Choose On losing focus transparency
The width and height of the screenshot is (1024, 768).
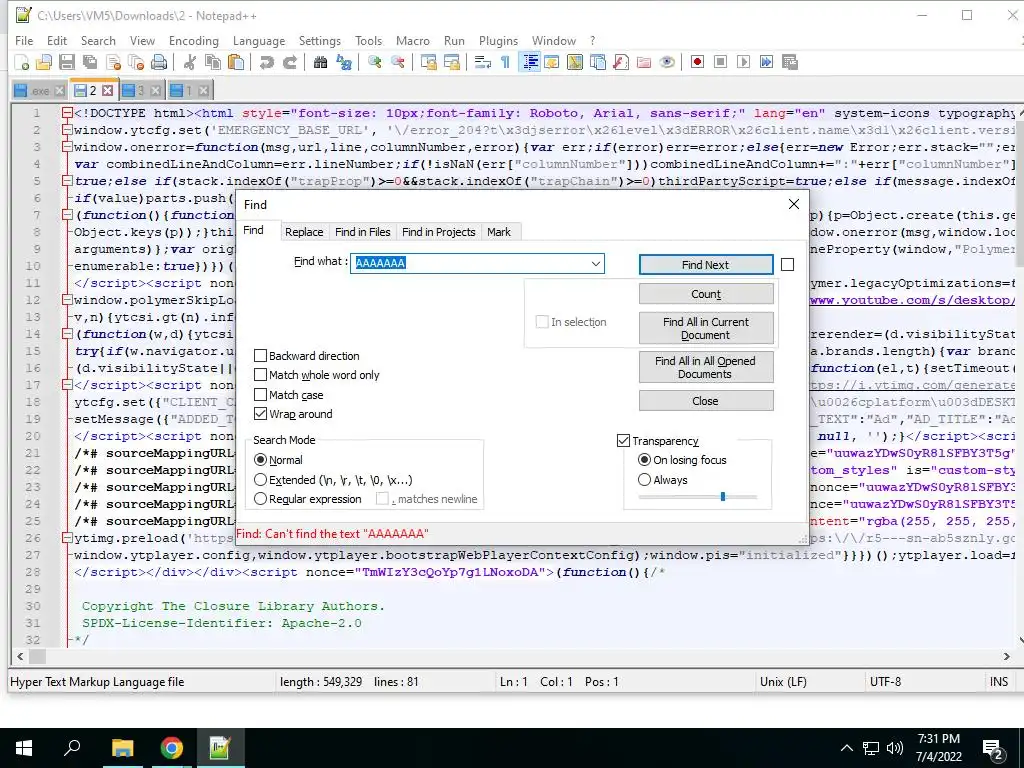(645, 460)
